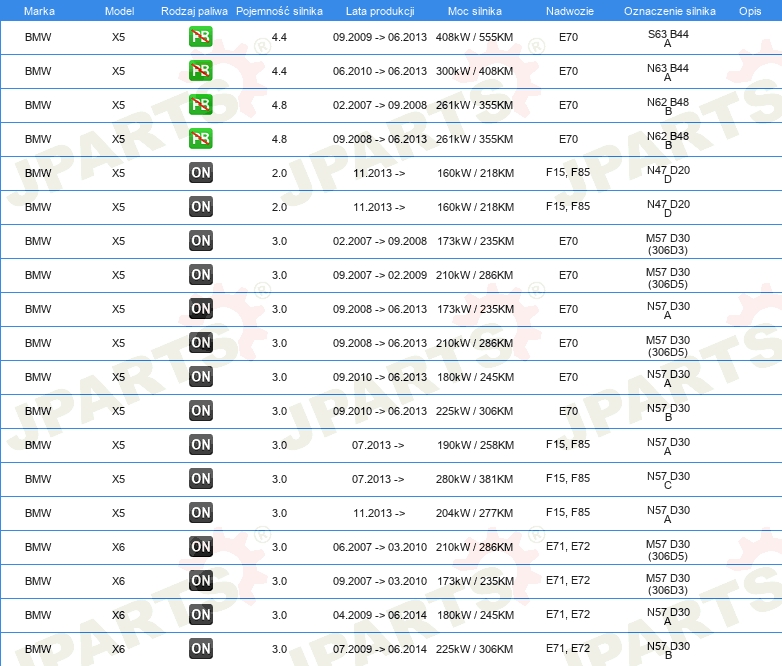Click the ON diesel icon for X5 180kW / 245KM
Image resolution: width=782 pixels, height=666 pixels.
[200, 377]
